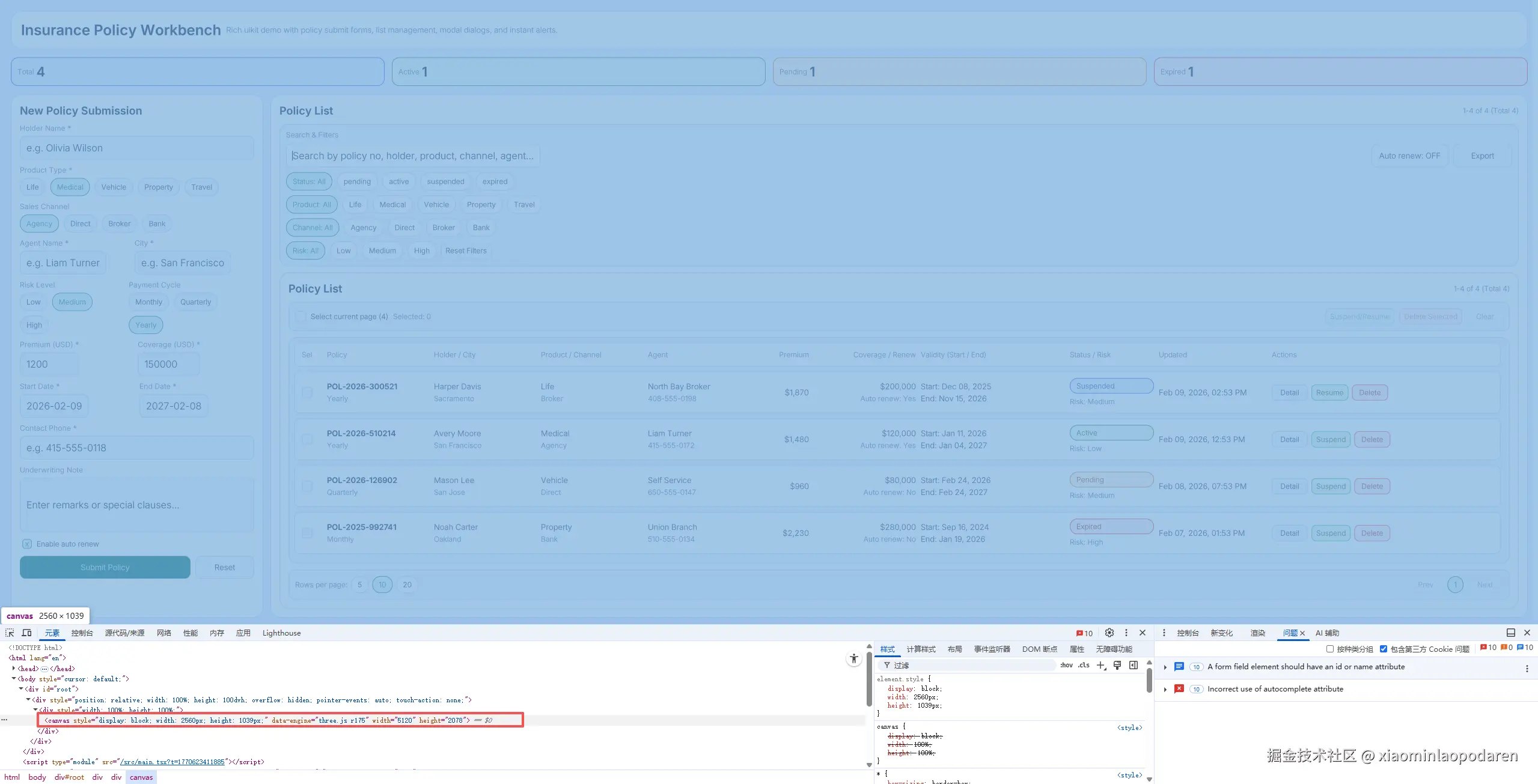Check the 按种类分组 checkbox
This screenshot has height=784, width=1538.
[x=1330, y=649]
